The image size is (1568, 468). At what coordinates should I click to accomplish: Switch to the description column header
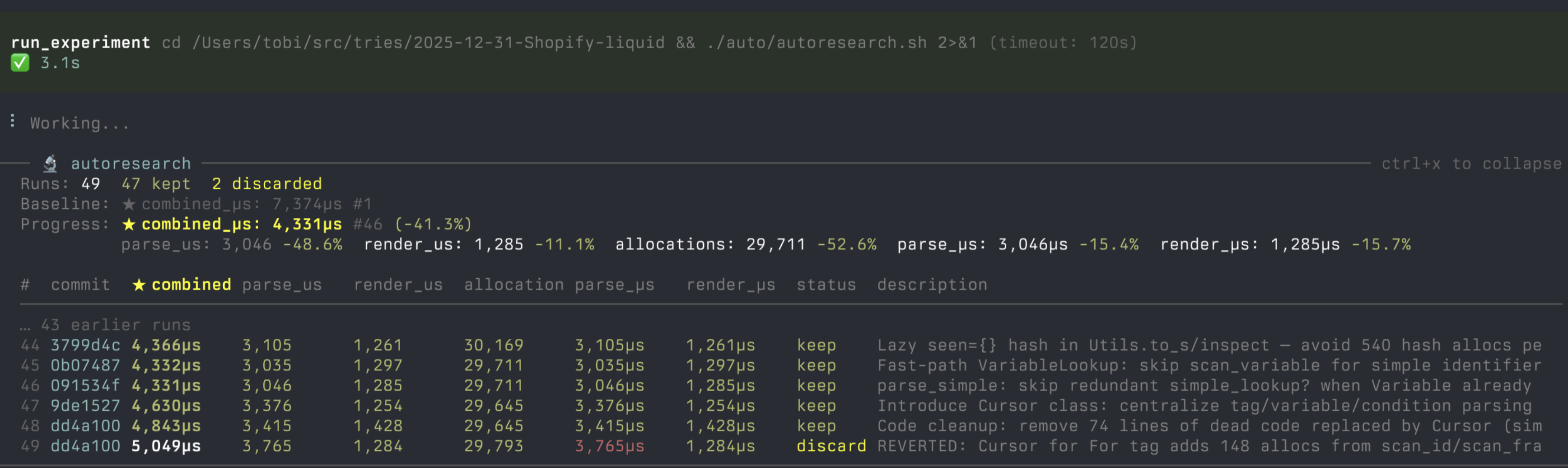point(932,284)
